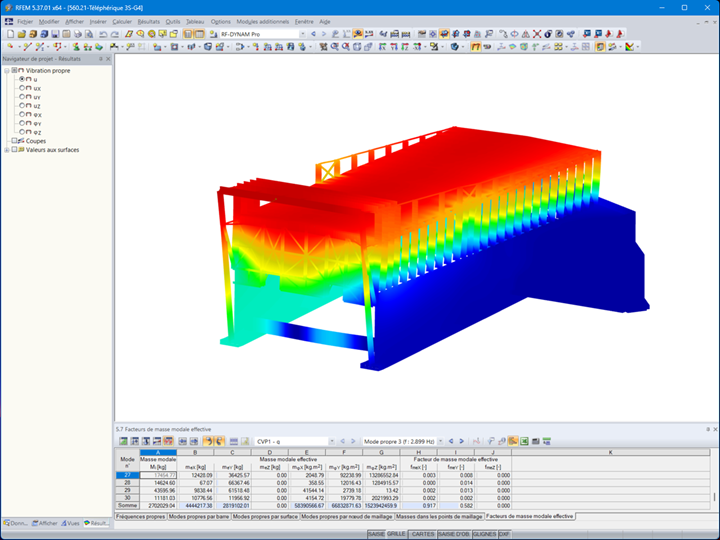Toggle GRILLE status bar button
The height and width of the screenshot is (540, 720).
[396, 534]
